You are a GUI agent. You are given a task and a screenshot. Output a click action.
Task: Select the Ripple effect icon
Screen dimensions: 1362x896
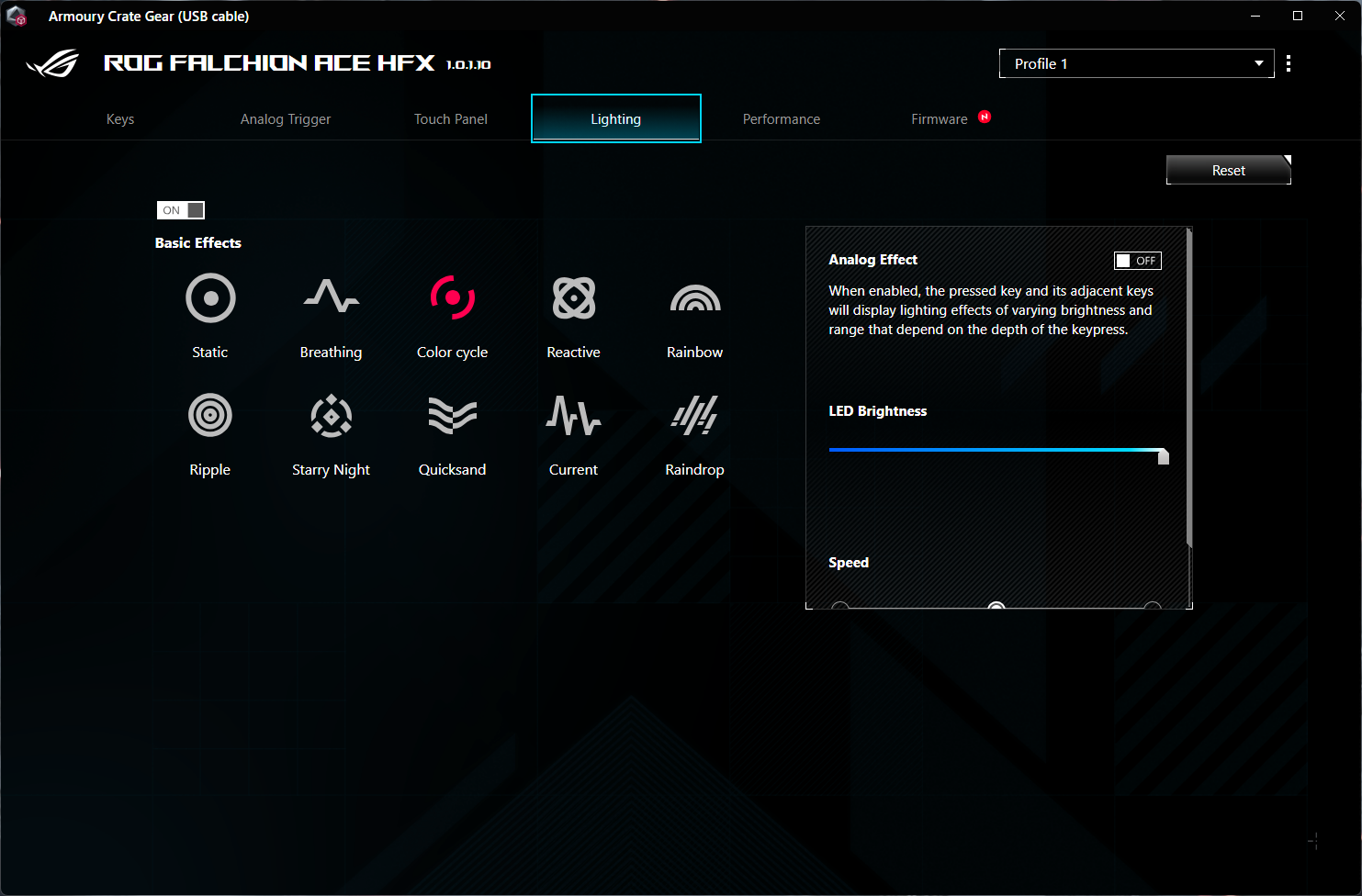click(x=210, y=416)
